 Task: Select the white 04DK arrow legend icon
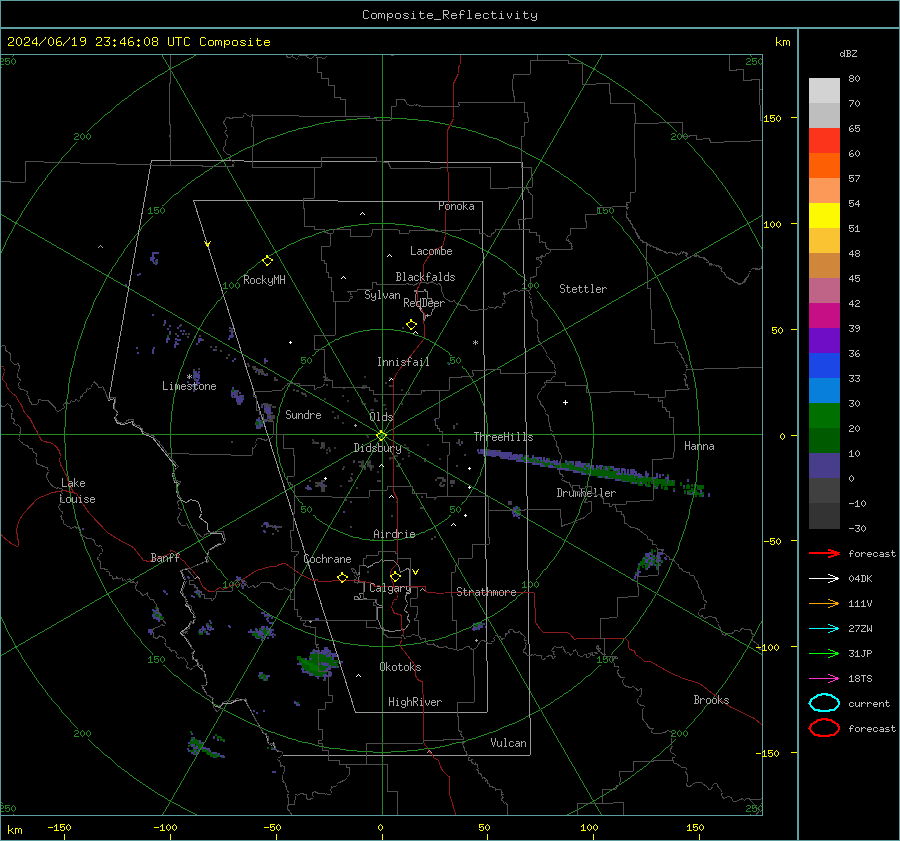[x=824, y=578]
